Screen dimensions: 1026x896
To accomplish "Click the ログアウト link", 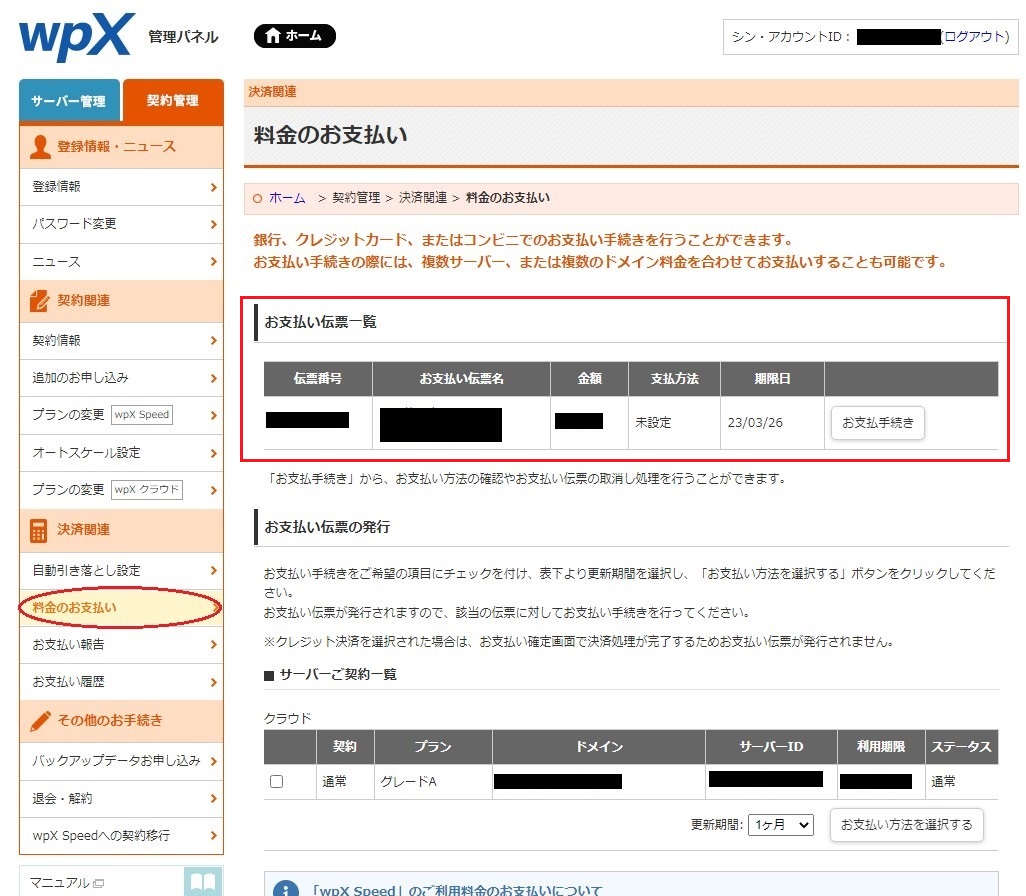I will 974,36.
